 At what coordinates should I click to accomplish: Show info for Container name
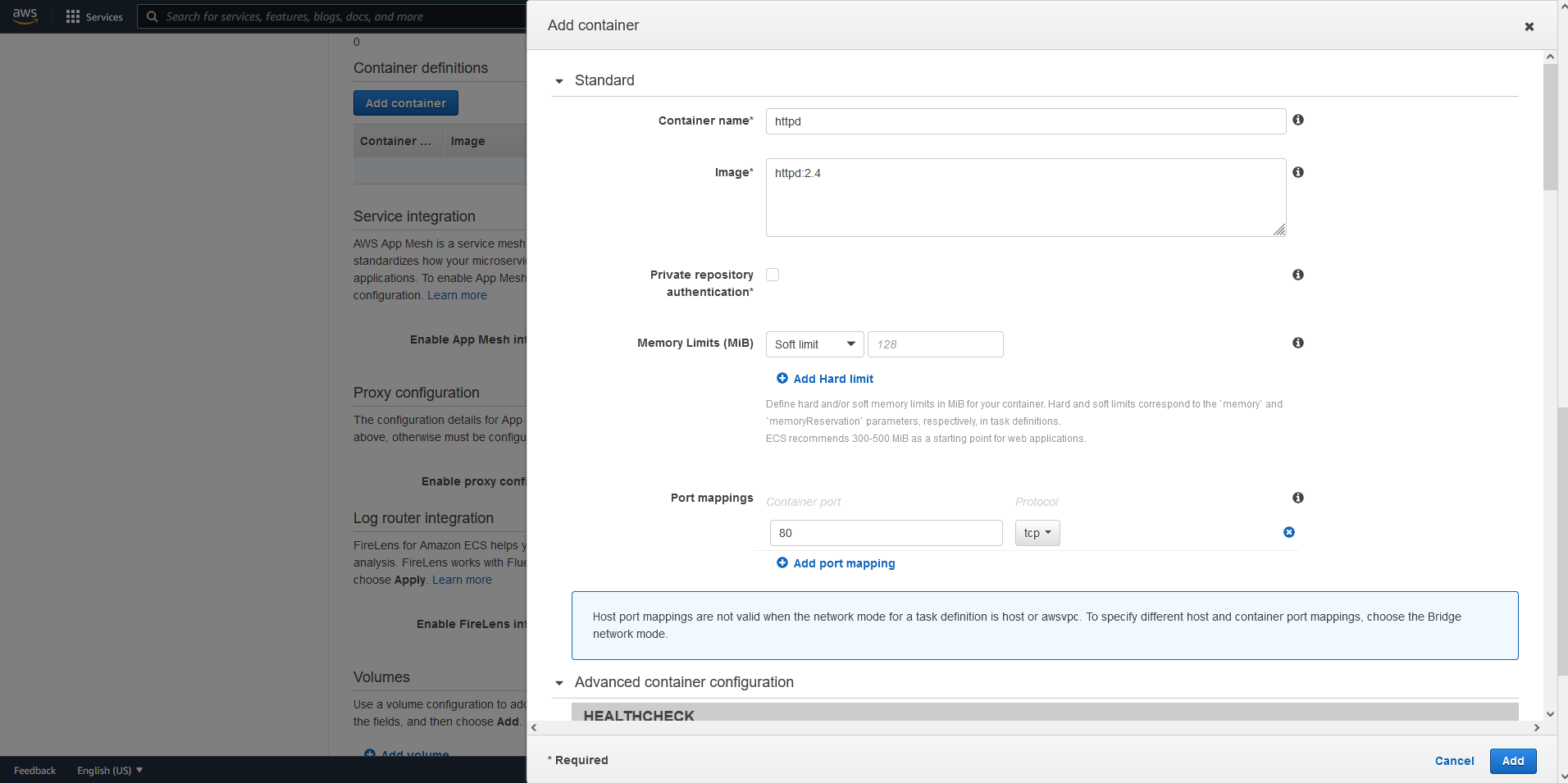click(1298, 120)
